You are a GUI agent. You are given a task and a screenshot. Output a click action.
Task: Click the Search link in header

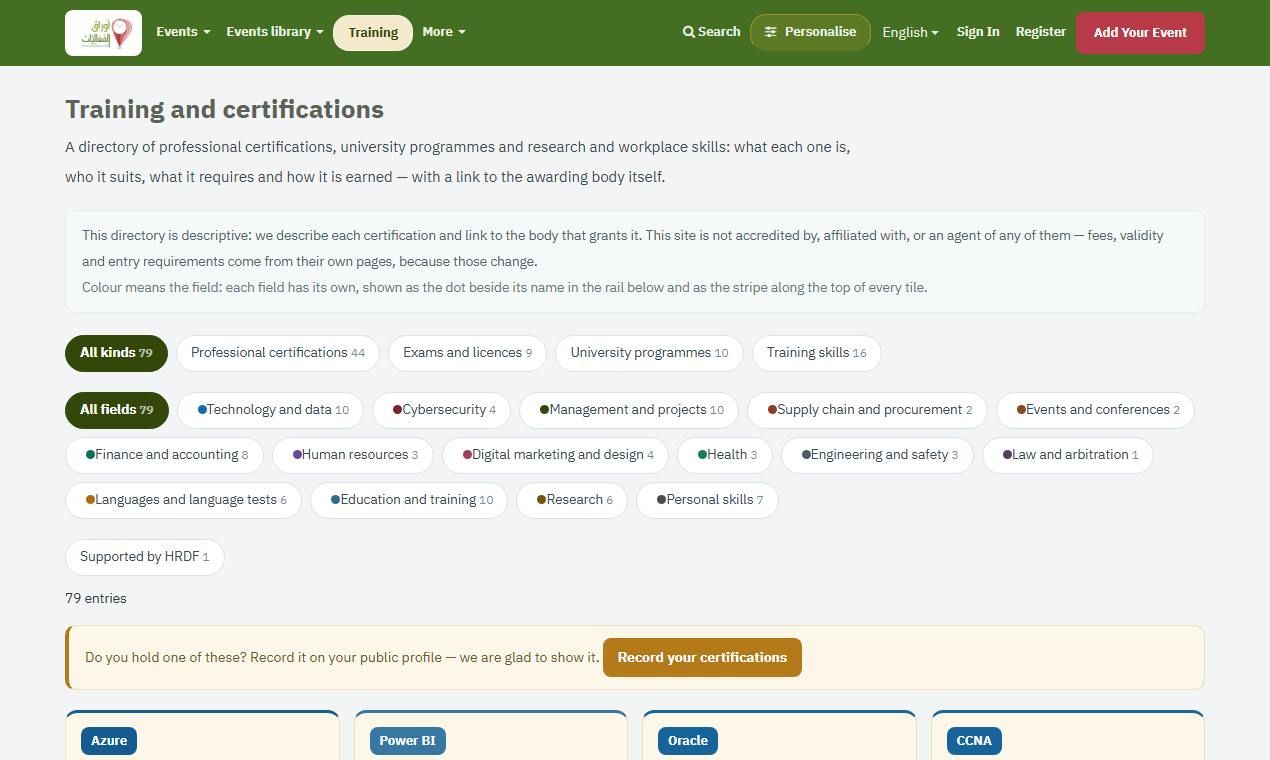tap(712, 32)
